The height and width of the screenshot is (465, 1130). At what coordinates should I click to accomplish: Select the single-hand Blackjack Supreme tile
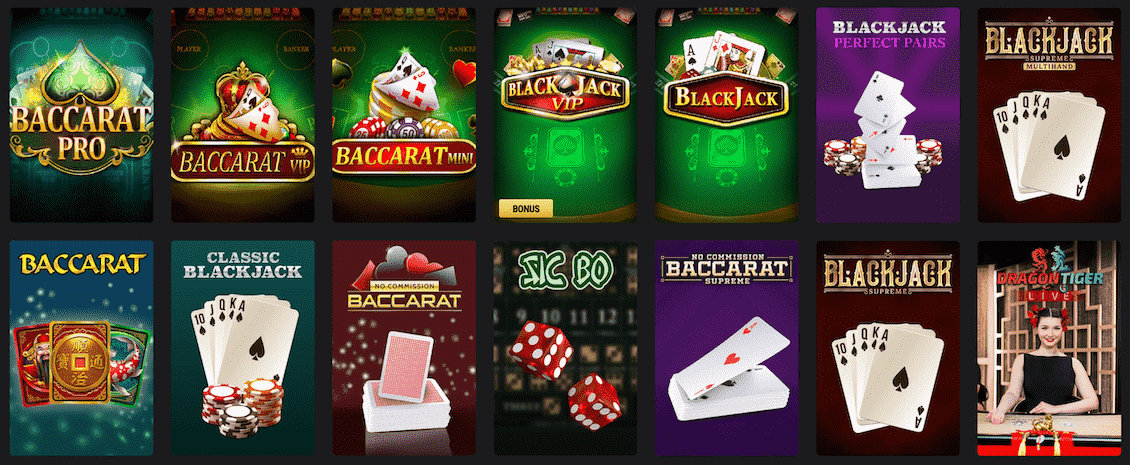(888, 347)
